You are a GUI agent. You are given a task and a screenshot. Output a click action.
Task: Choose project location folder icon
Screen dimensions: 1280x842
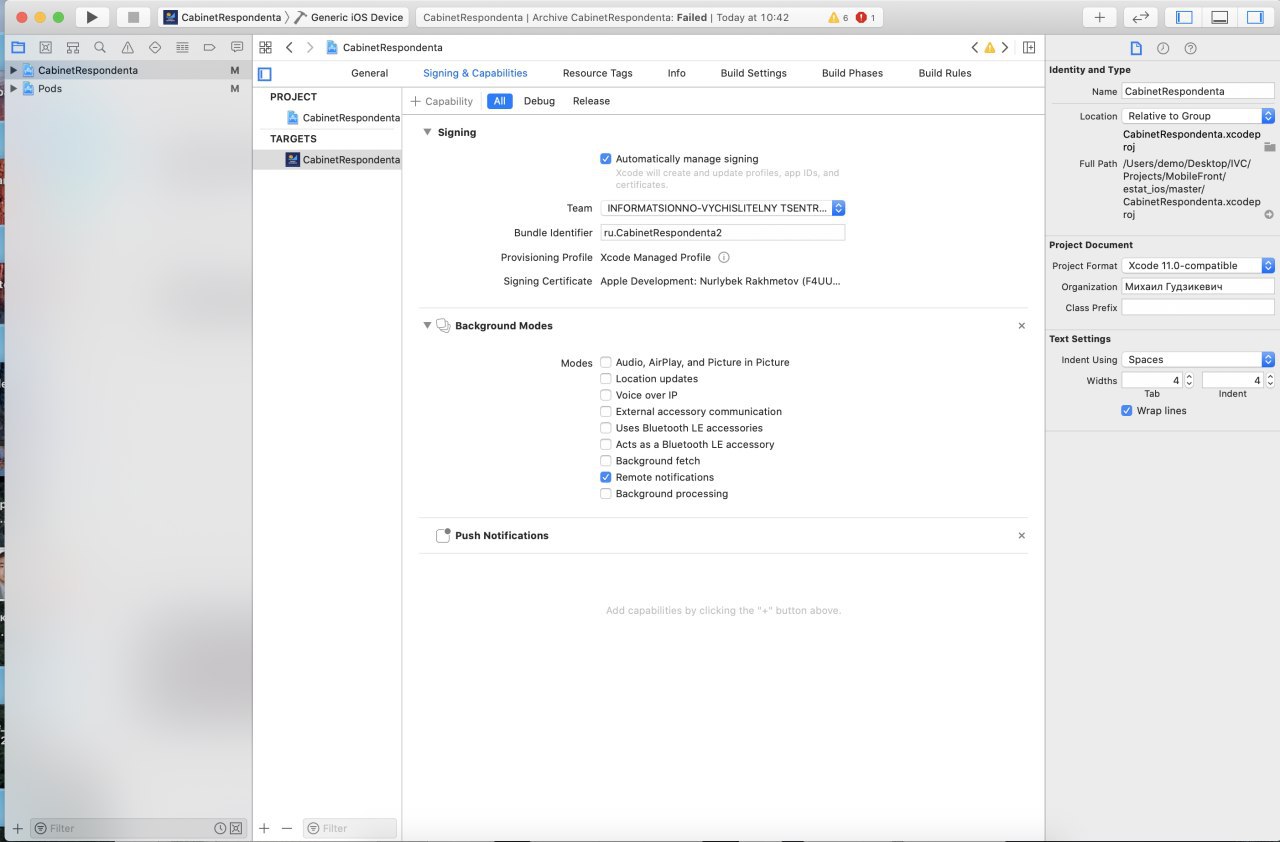(x=1269, y=147)
